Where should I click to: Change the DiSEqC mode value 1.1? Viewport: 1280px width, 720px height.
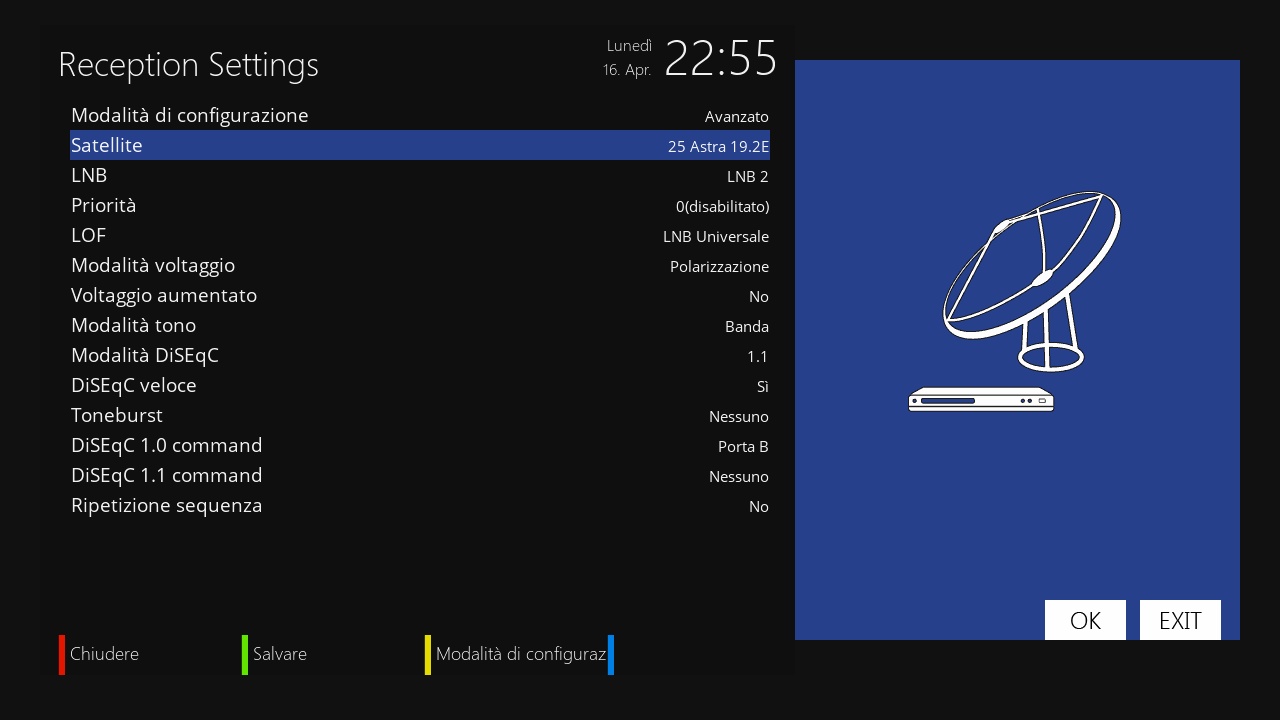coord(758,357)
